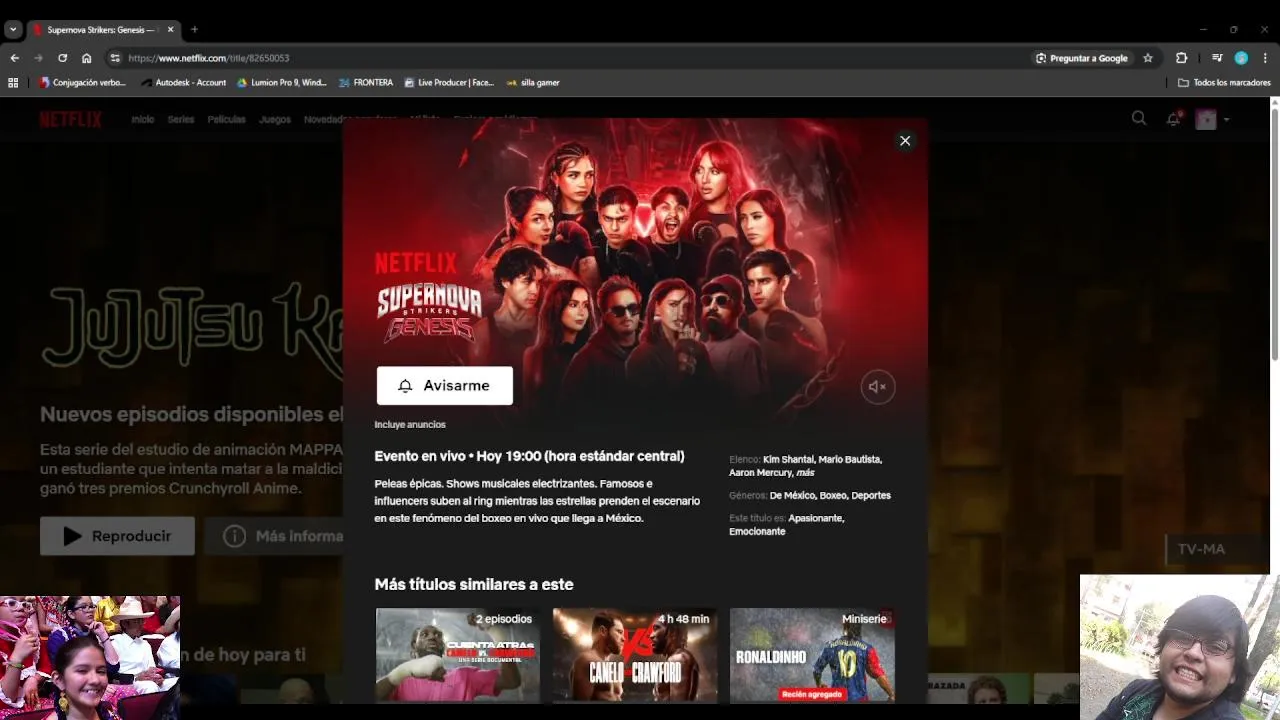Open Chrome three-dot menu
This screenshot has height=720, width=1280.
(1265, 58)
